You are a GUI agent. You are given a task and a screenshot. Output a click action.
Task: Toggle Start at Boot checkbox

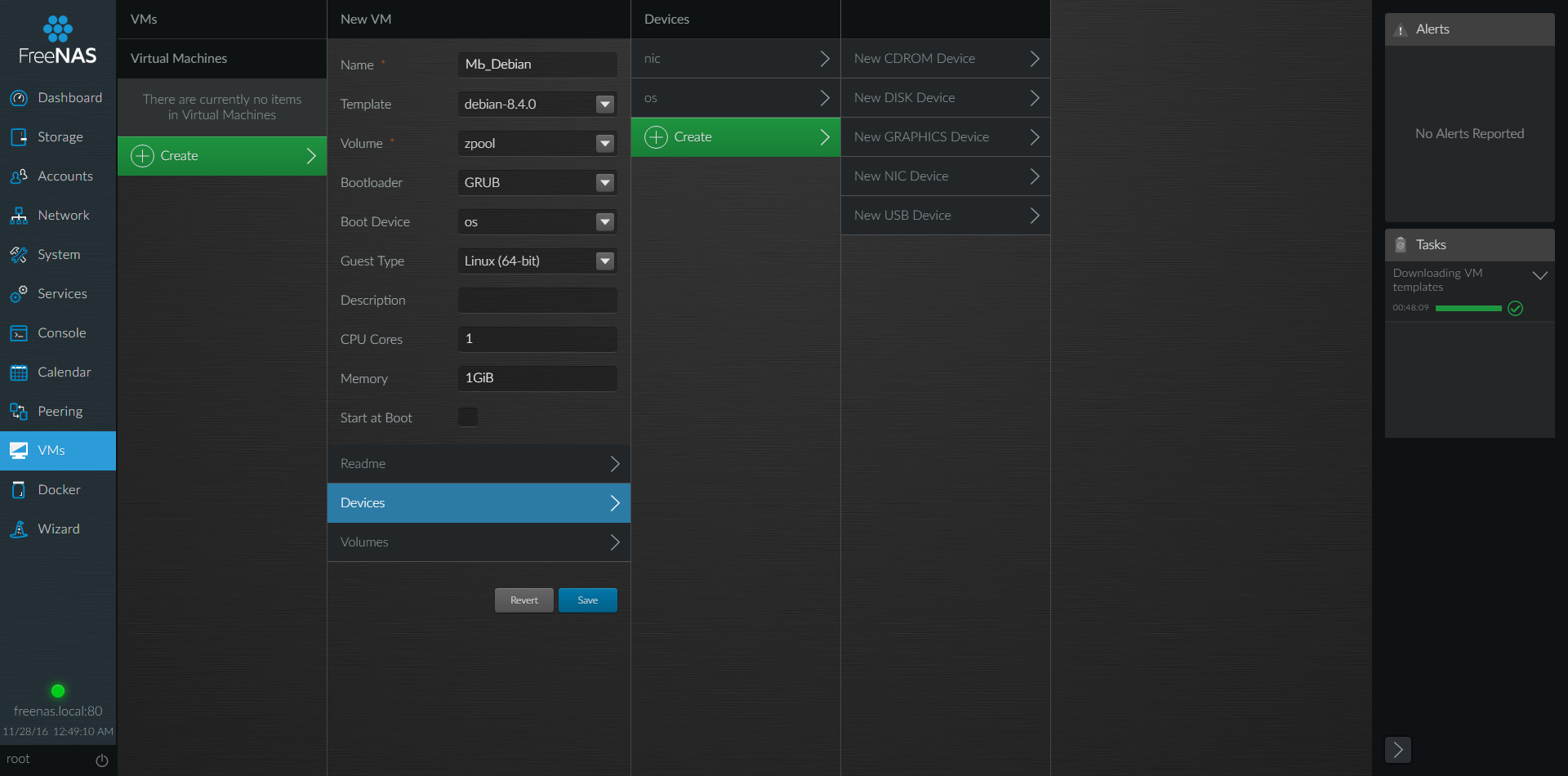468,417
